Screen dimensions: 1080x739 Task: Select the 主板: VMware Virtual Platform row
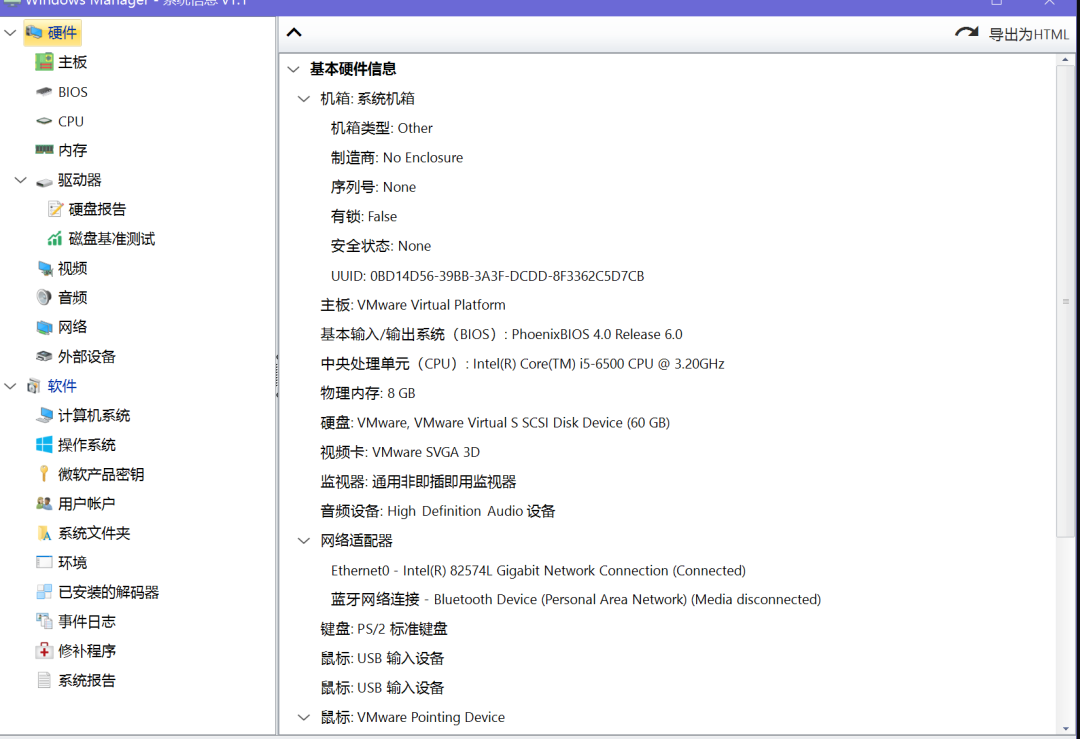tap(413, 304)
